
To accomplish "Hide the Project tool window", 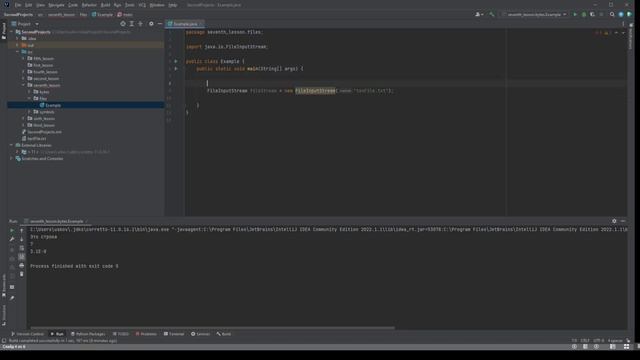I will pos(160,24).
